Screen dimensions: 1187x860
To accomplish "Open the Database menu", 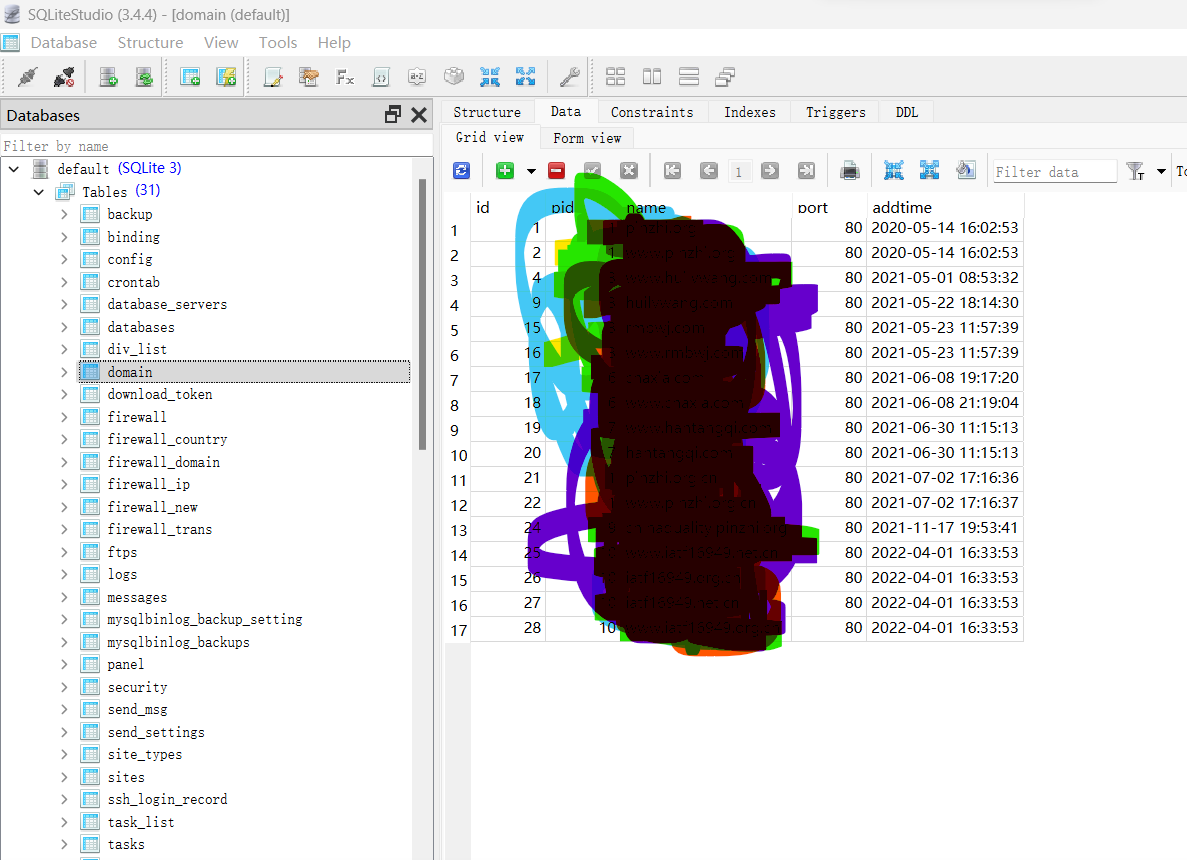I will pos(64,42).
